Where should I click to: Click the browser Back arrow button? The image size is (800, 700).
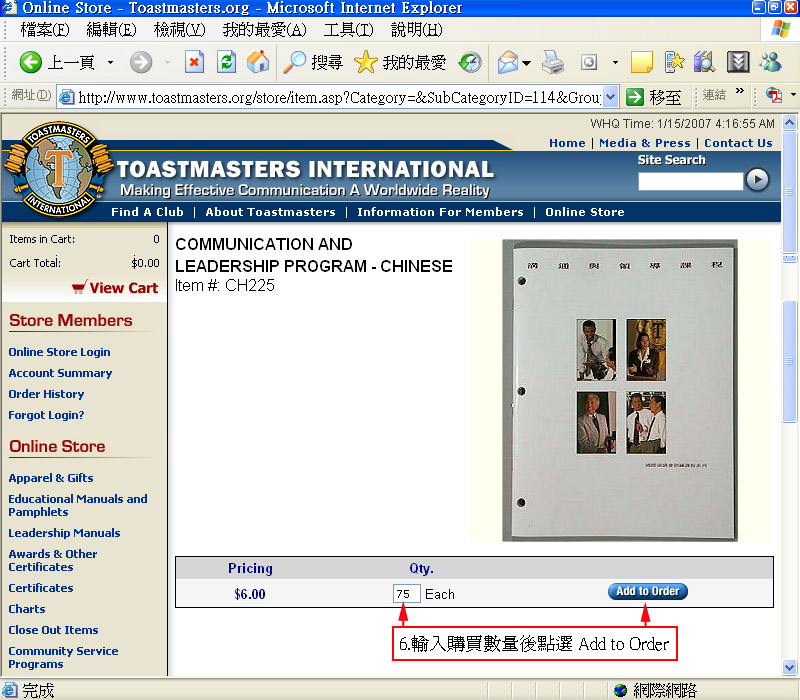(x=32, y=62)
